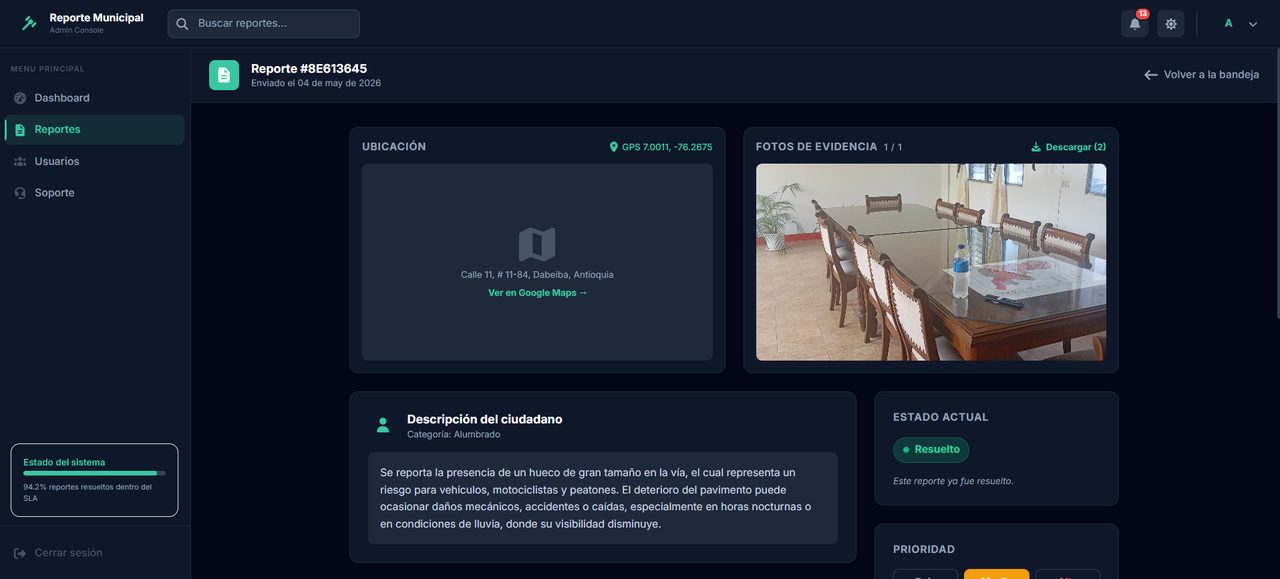Select Reportes in the sidebar menu
The height and width of the screenshot is (579, 1280).
coord(95,129)
